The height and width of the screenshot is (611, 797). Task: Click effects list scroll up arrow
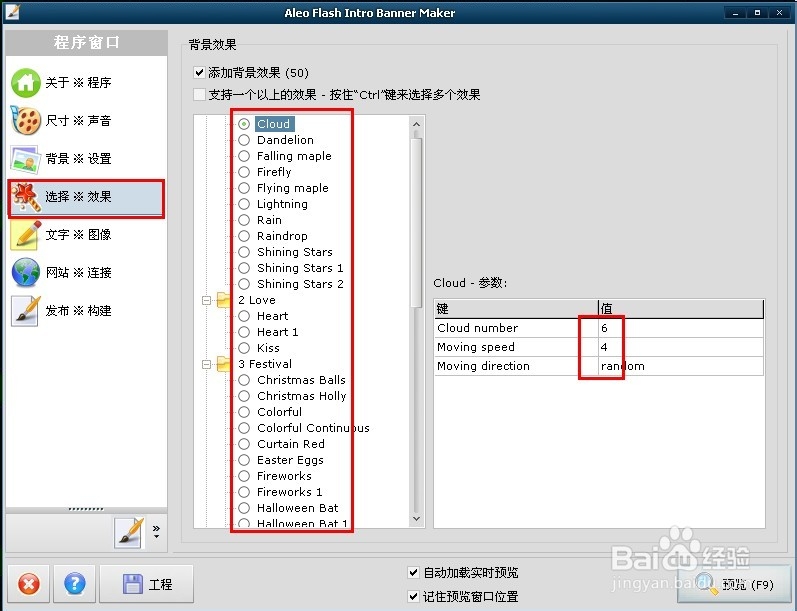click(x=416, y=124)
